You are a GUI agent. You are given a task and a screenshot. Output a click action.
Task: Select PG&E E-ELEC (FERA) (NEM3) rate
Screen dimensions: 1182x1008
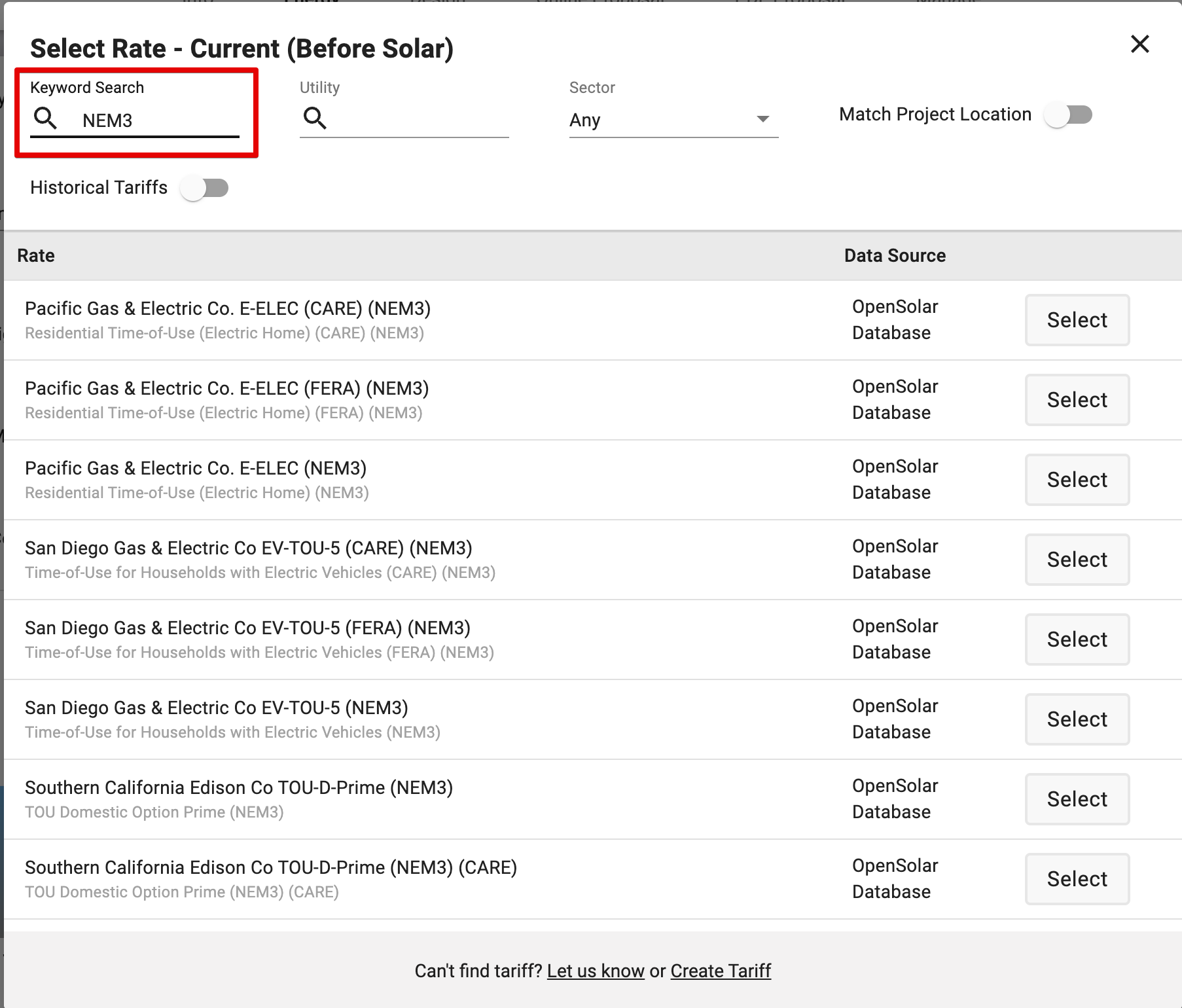click(x=1077, y=400)
